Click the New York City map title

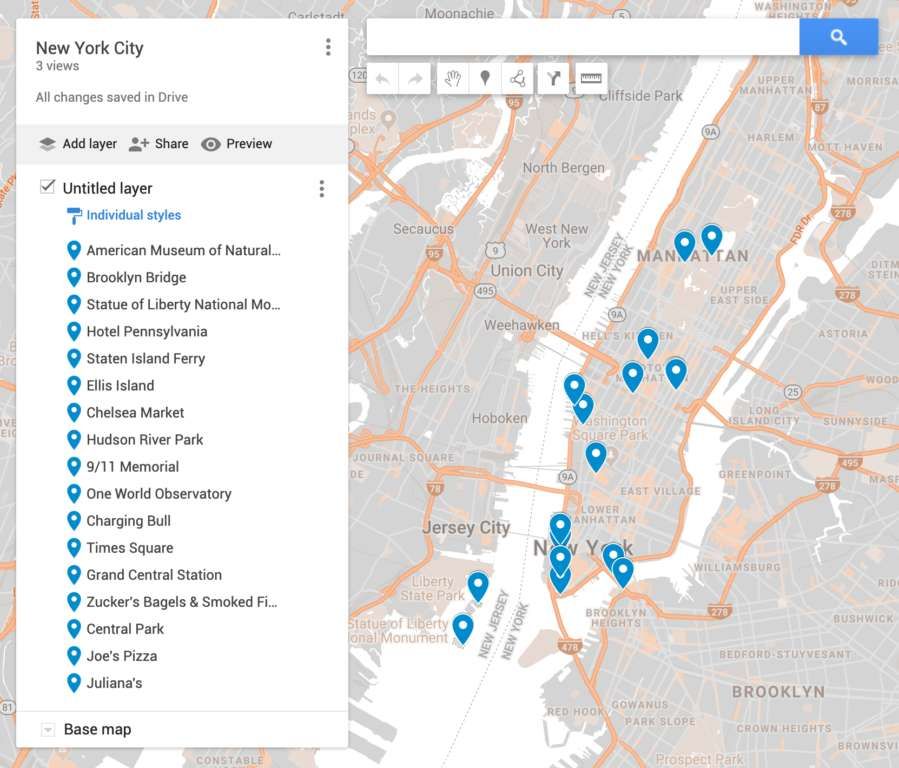point(89,48)
